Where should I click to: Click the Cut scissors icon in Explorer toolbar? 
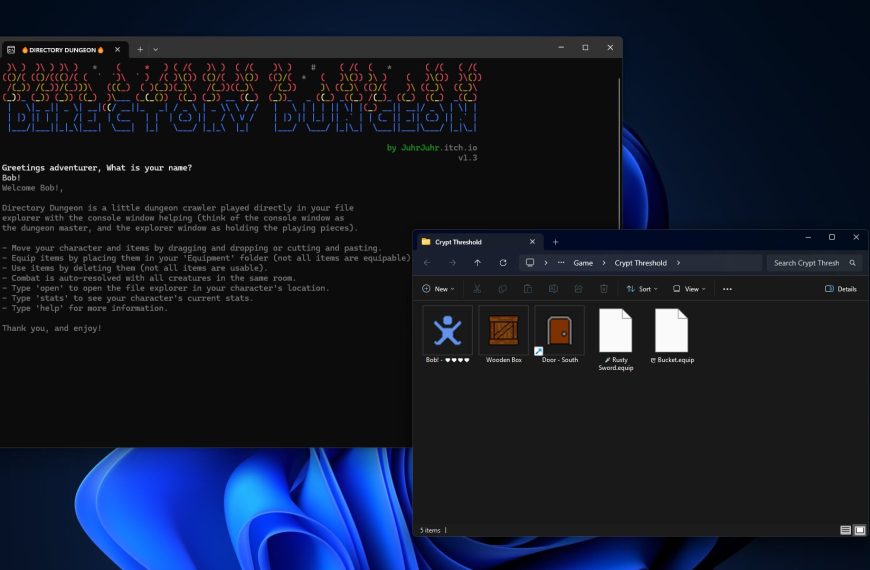tap(477, 289)
